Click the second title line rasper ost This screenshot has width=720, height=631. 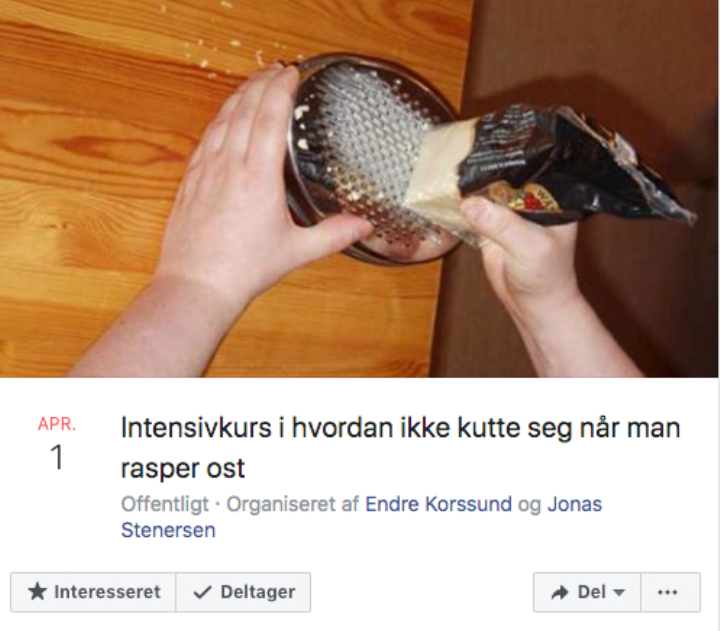(183, 468)
